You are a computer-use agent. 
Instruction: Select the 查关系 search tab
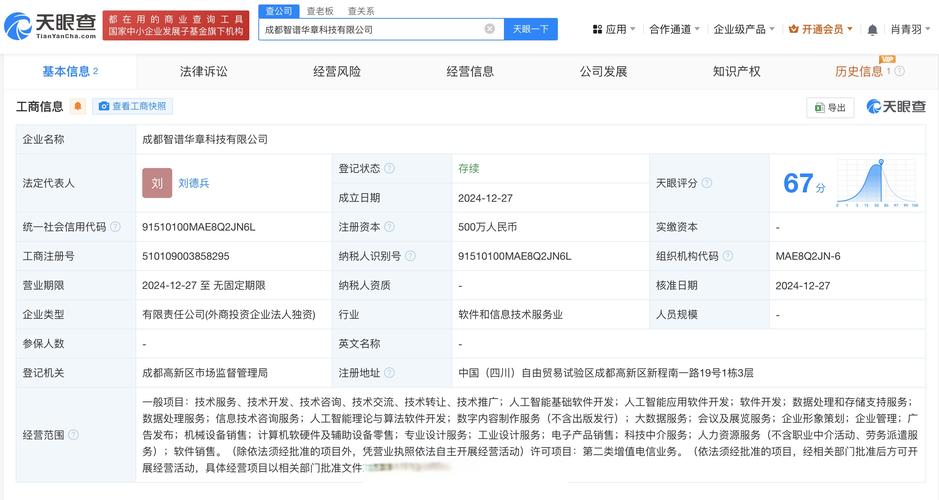tap(361, 11)
